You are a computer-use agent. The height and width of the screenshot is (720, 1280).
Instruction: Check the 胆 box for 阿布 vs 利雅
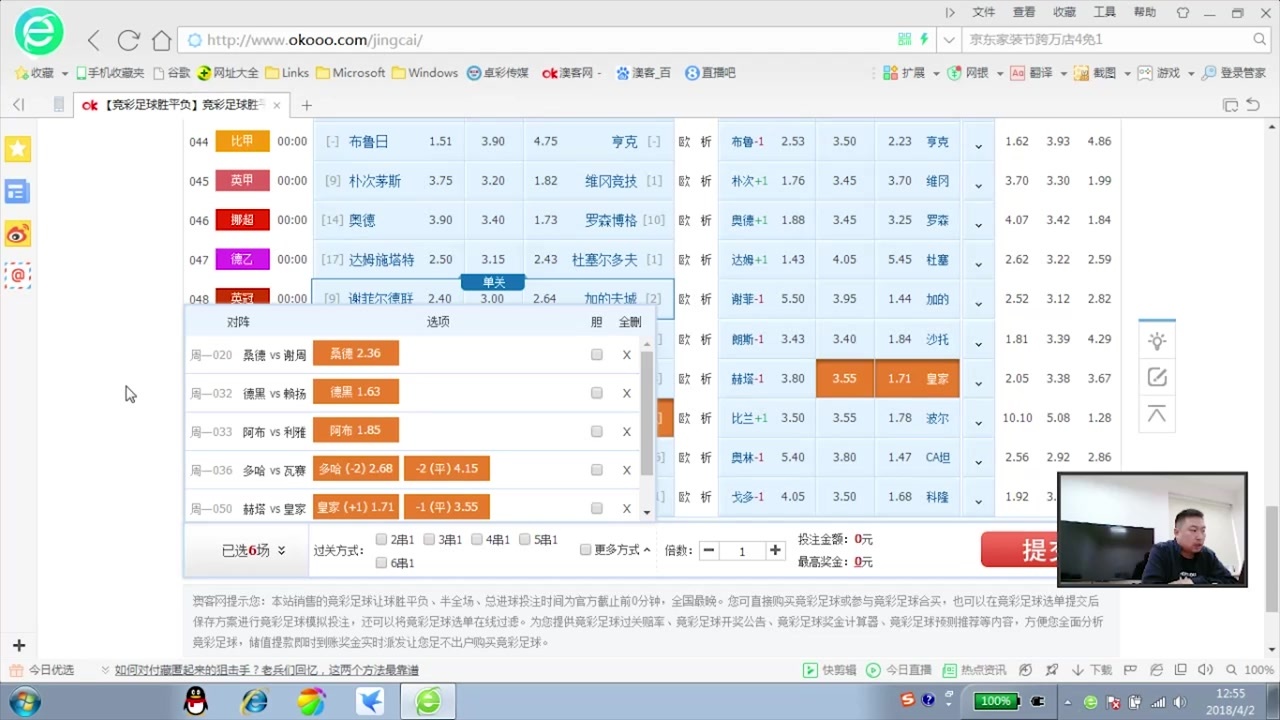tap(597, 431)
